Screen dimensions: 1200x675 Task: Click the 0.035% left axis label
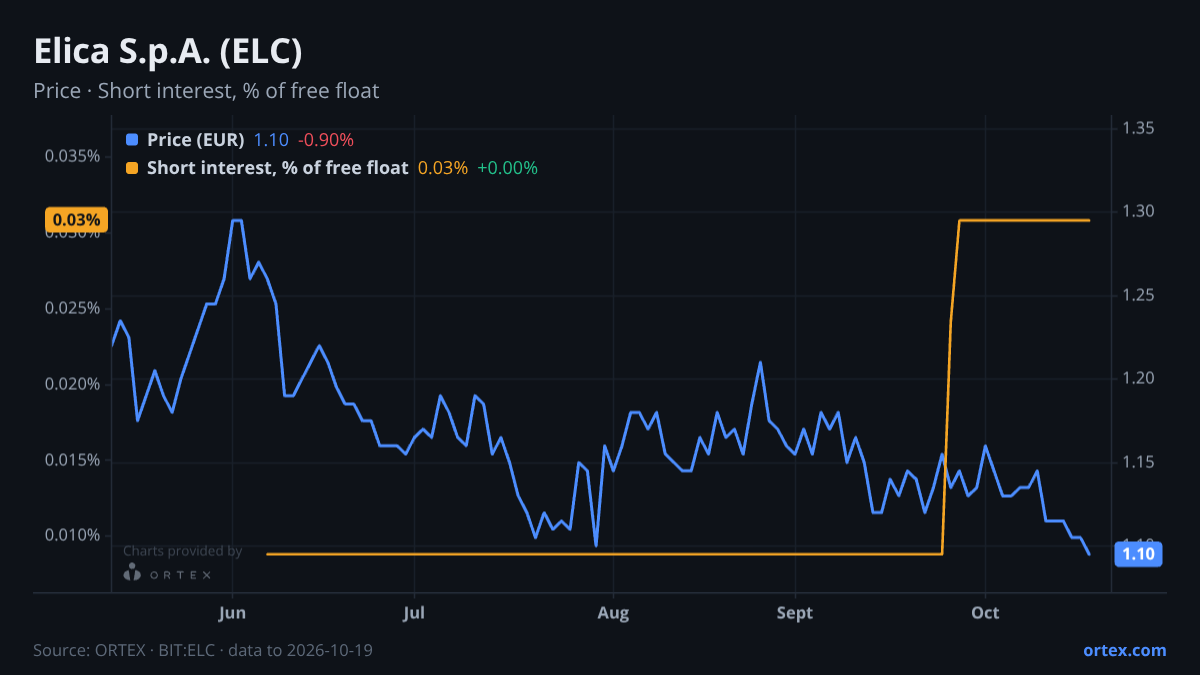click(72, 156)
